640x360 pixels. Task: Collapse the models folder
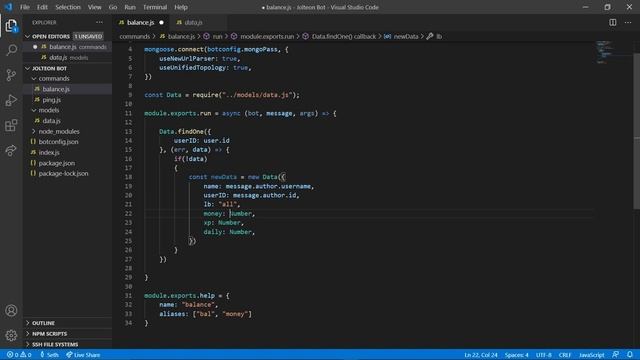34,110
